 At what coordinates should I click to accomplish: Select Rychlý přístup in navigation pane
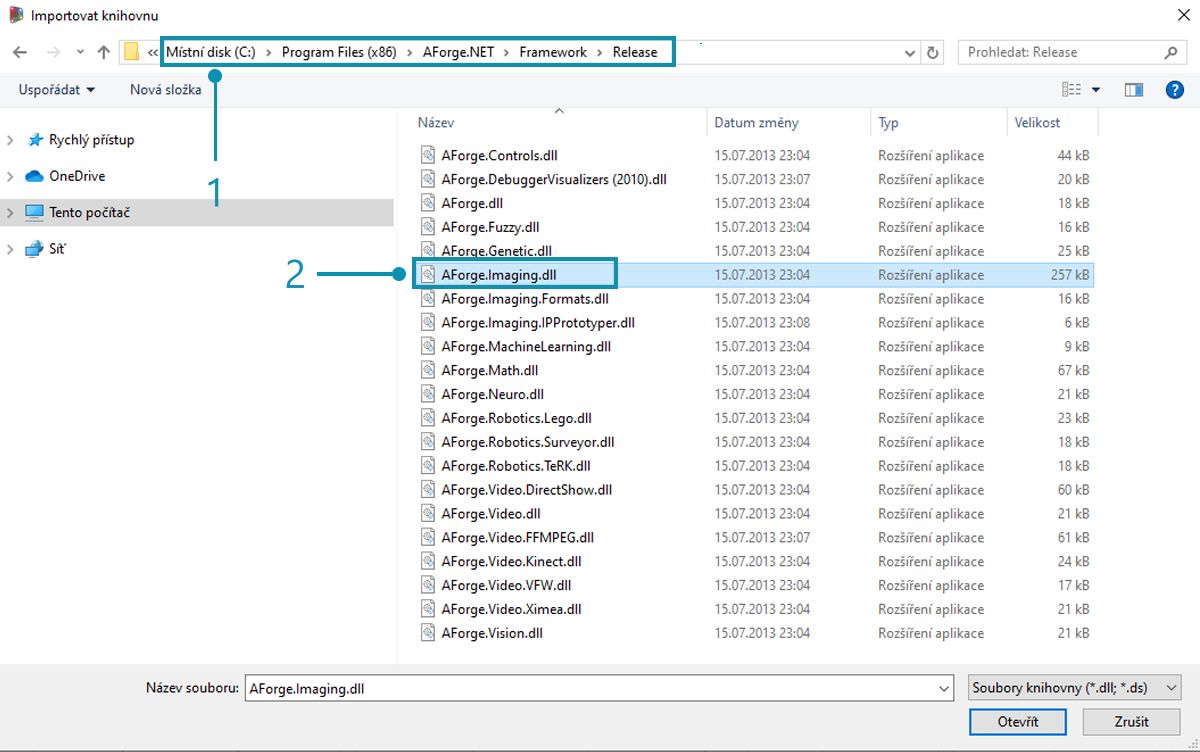click(x=91, y=140)
